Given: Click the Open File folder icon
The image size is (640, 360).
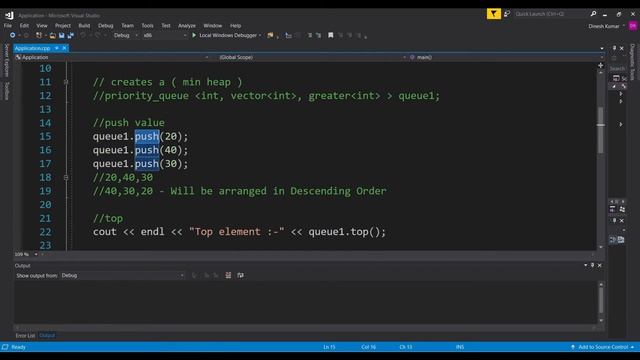Looking at the screenshot, I should [x=53, y=36].
